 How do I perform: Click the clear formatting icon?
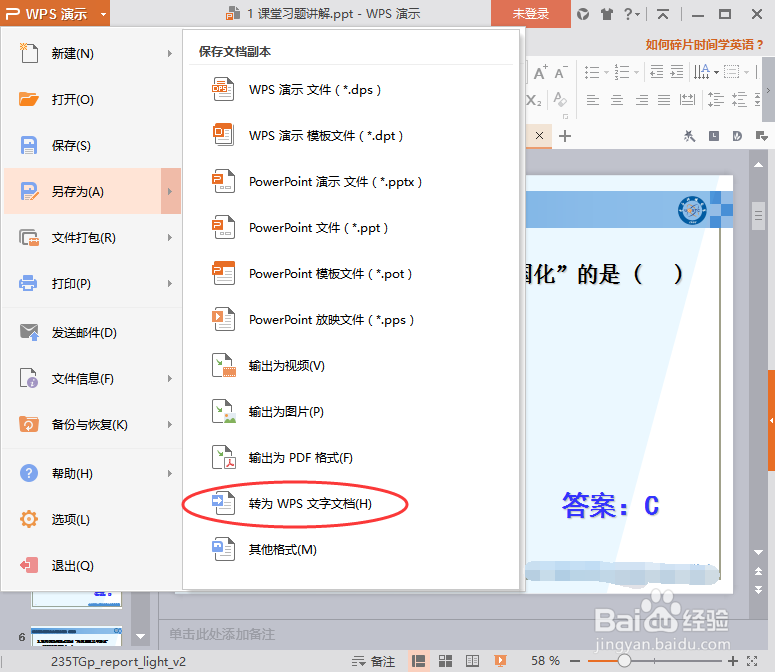[560, 100]
